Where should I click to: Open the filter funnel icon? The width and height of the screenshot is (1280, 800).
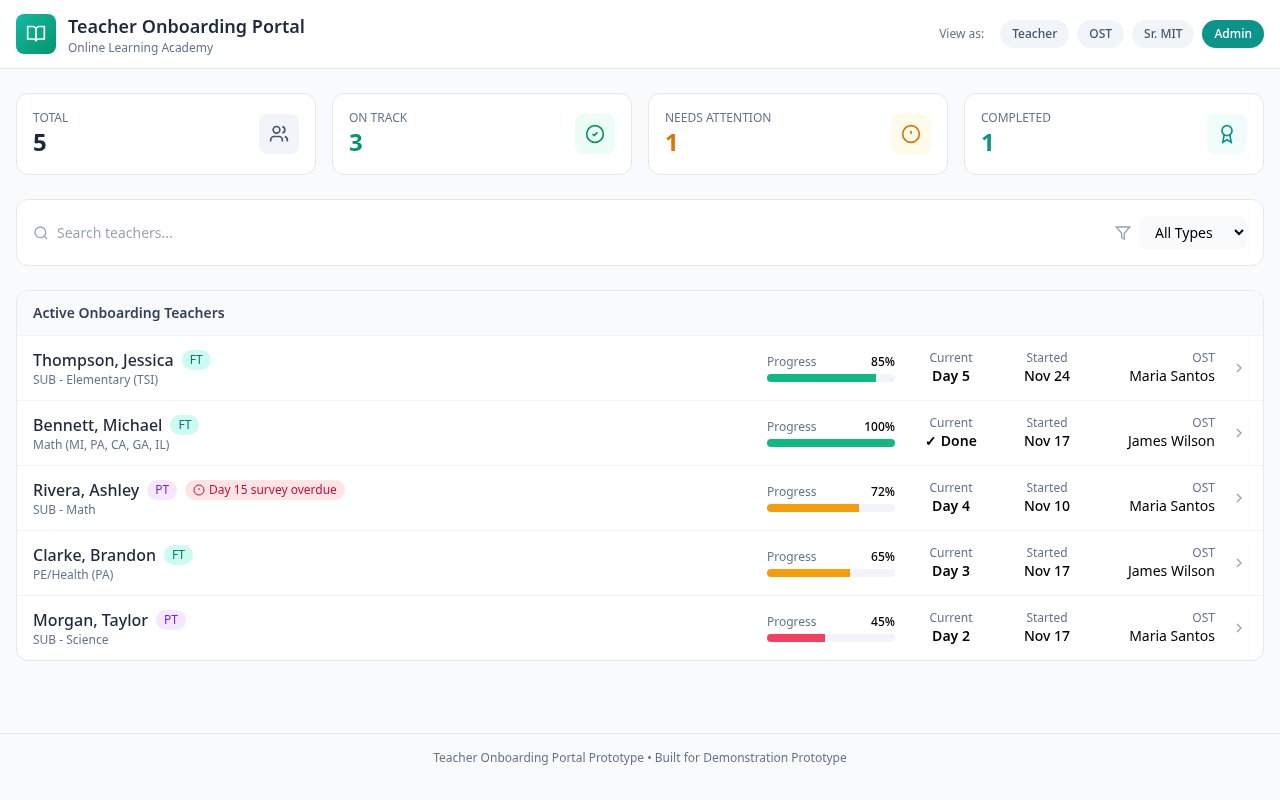pos(1123,232)
